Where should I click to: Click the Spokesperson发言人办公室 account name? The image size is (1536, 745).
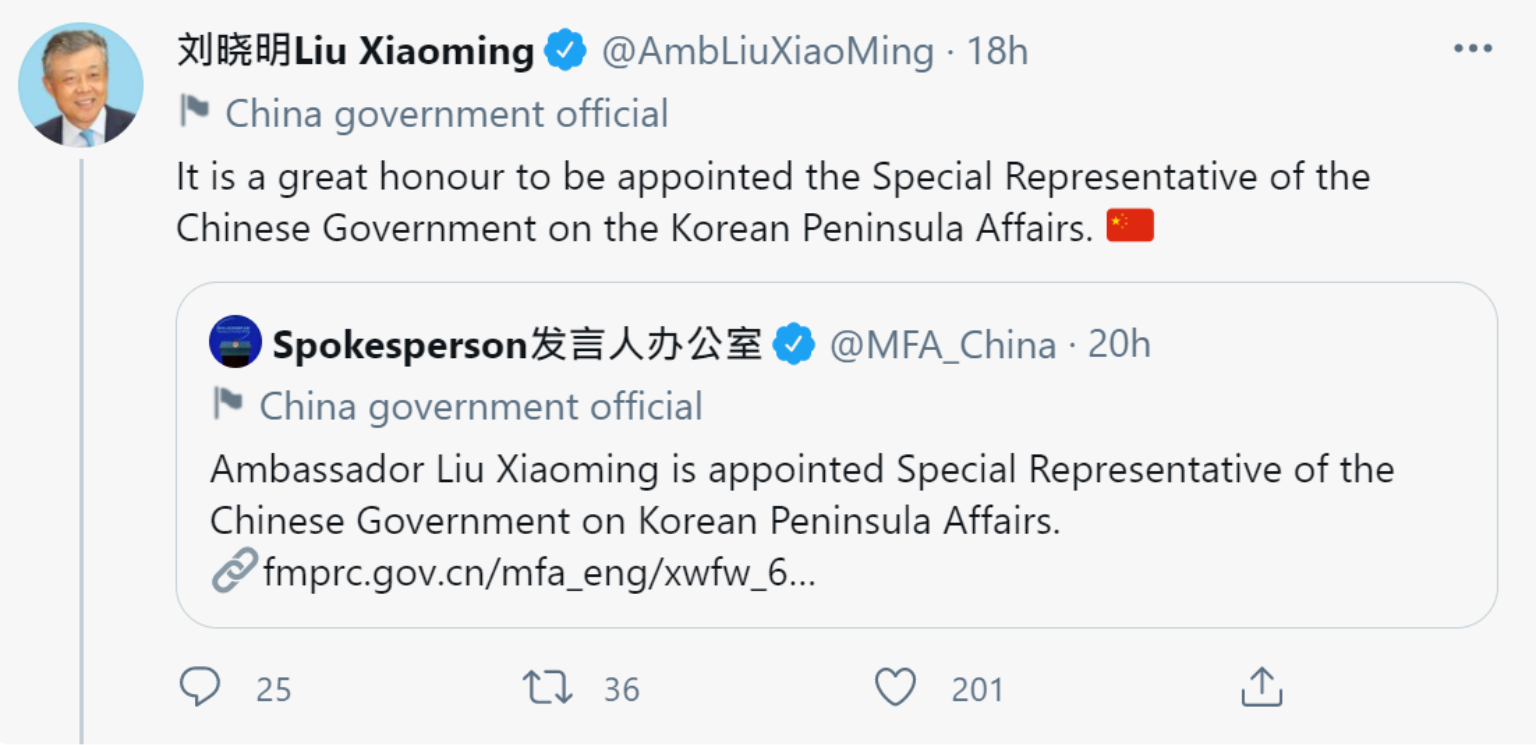click(517, 345)
